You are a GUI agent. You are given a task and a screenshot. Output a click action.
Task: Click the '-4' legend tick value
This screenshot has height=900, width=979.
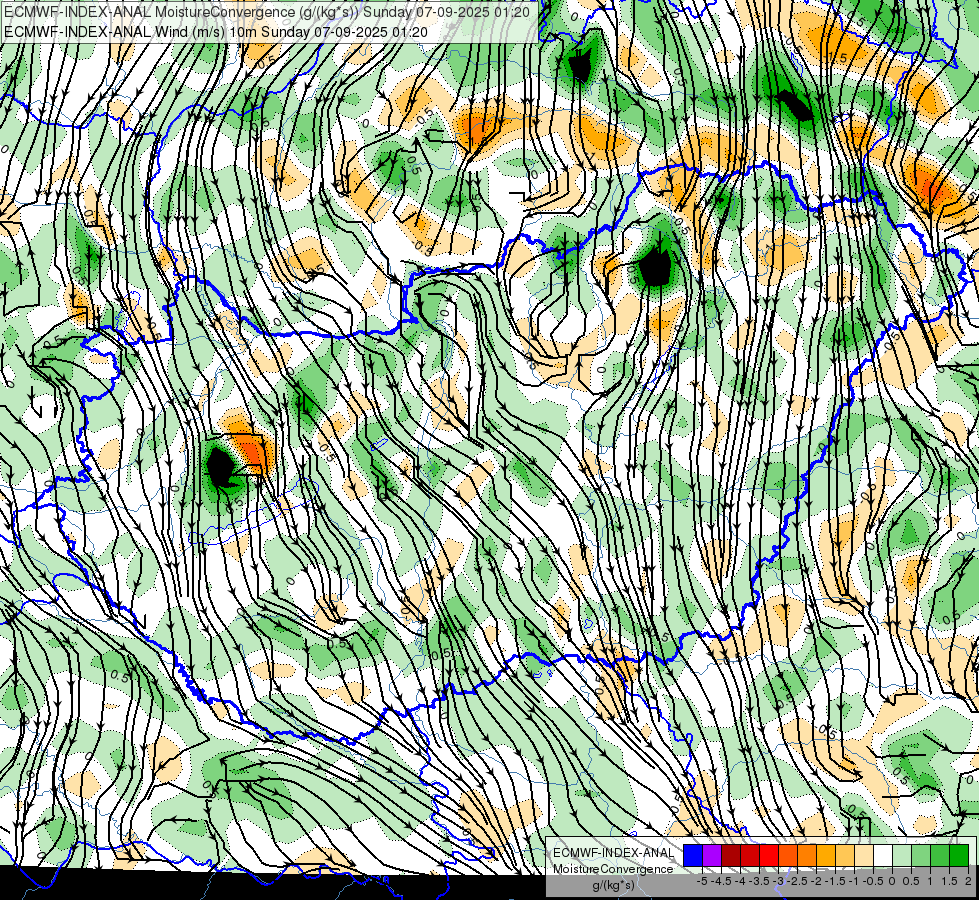(x=740, y=881)
